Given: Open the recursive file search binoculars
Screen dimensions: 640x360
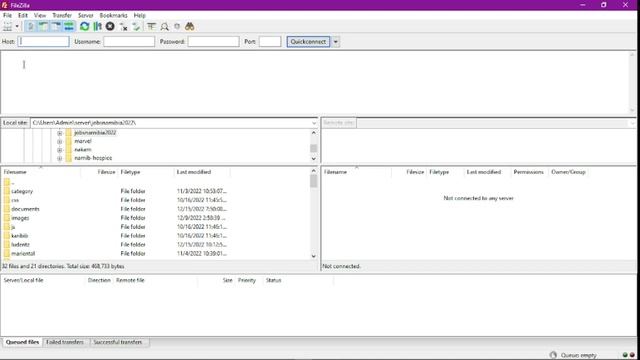Looking at the screenshot, I should pyautogui.click(x=189, y=27).
